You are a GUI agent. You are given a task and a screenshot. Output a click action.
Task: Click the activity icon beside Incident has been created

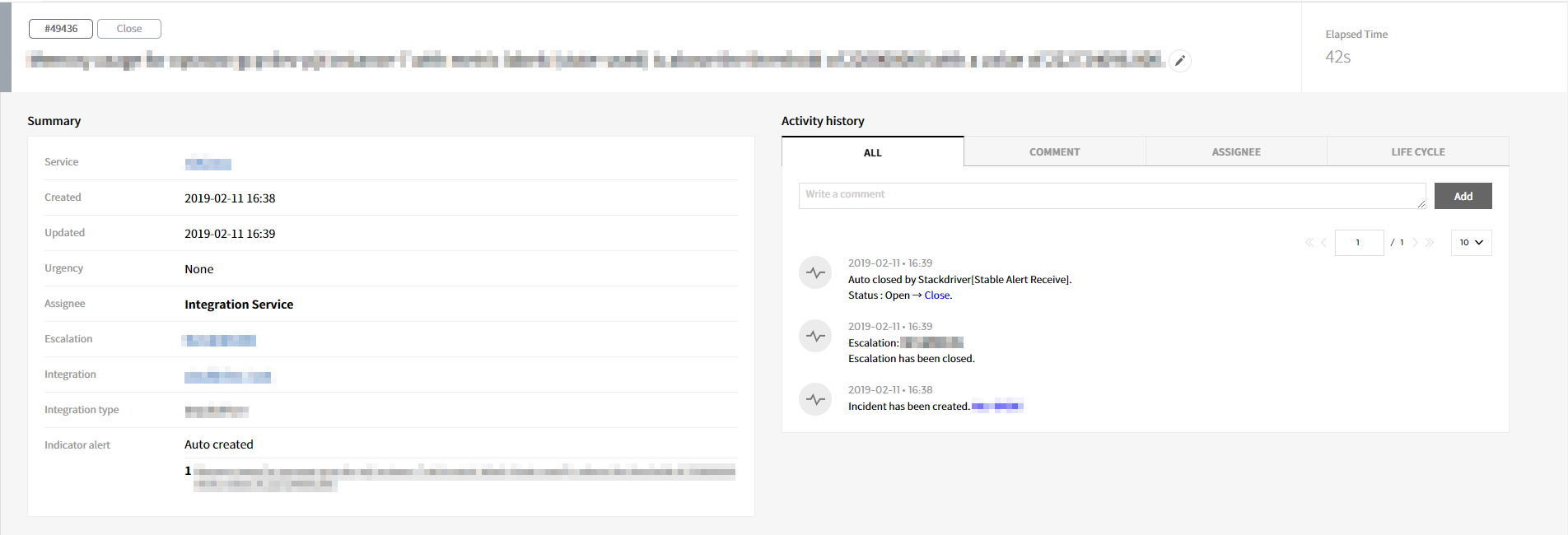coord(815,399)
